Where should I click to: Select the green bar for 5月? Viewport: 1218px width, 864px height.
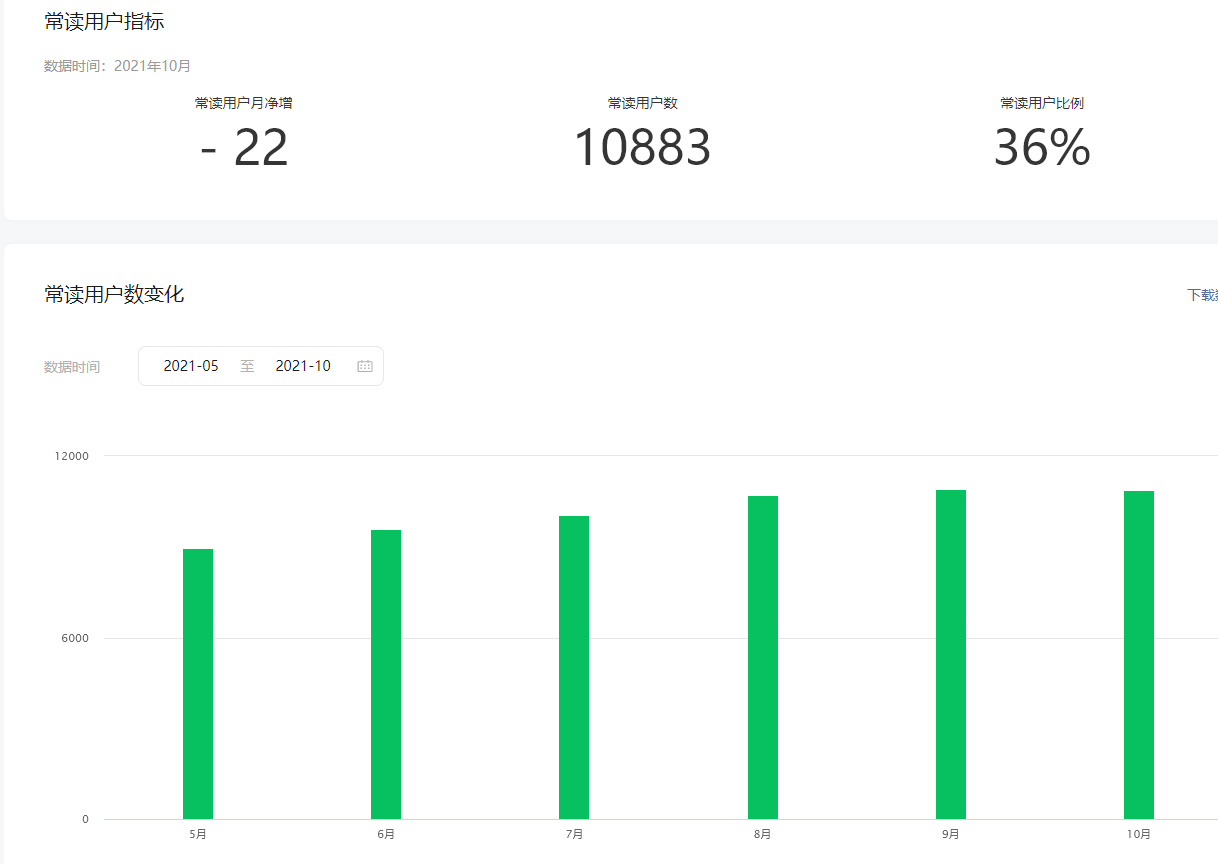[x=198, y=684]
